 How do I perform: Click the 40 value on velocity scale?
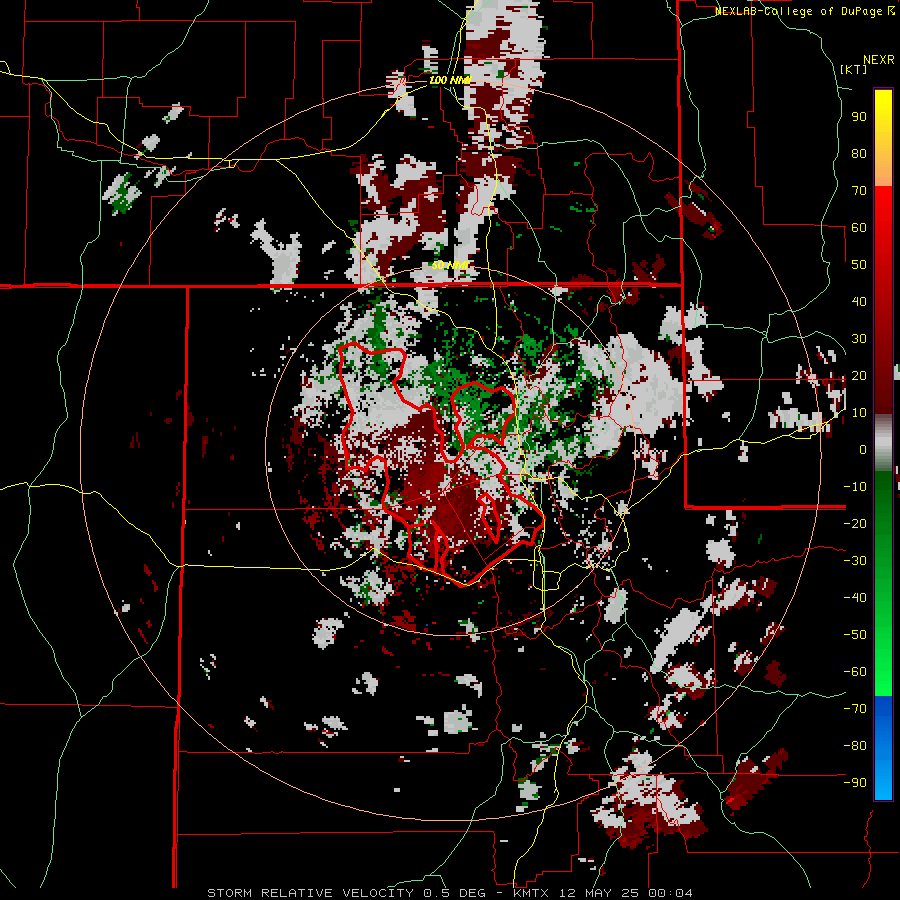pyautogui.click(x=859, y=302)
